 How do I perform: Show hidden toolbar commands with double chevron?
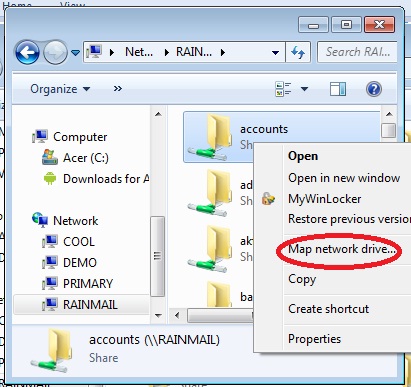coord(118,89)
